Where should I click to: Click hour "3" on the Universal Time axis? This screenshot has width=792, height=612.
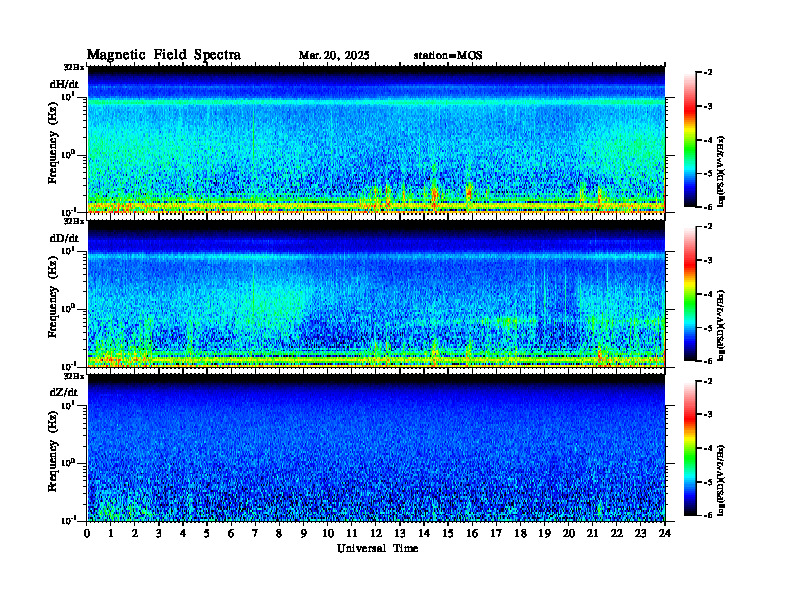159,534
